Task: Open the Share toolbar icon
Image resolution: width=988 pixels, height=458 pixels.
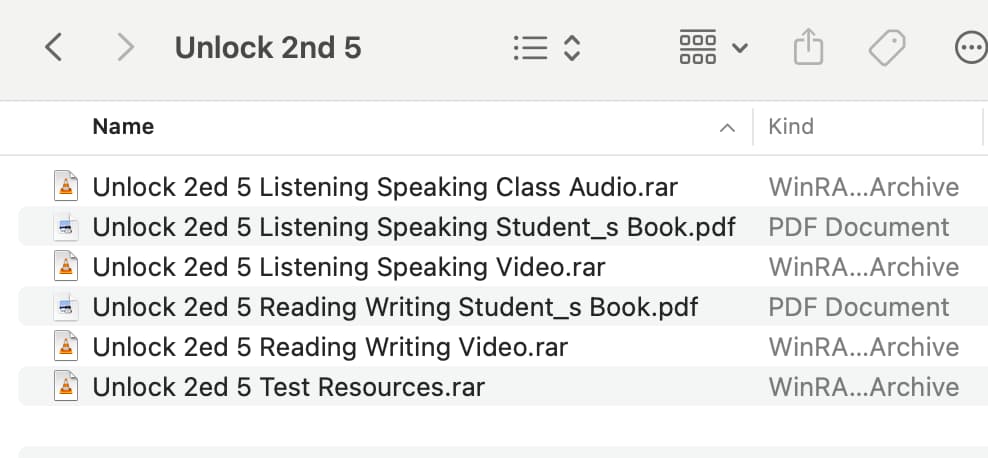Action: pyautogui.click(x=808, y=48)
